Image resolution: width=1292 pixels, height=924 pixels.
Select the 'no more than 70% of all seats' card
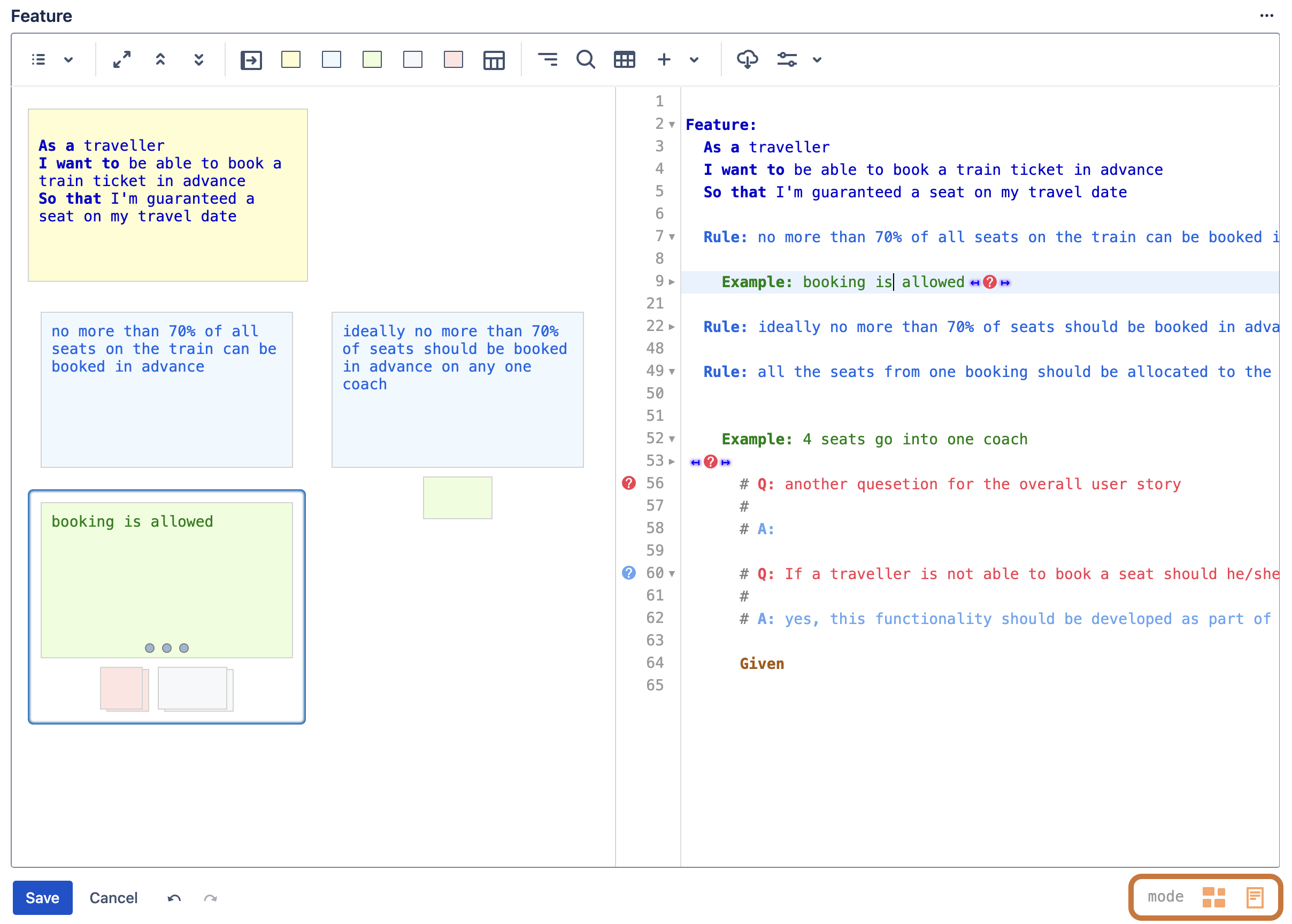pyautogui.click(x=167, y=390)
